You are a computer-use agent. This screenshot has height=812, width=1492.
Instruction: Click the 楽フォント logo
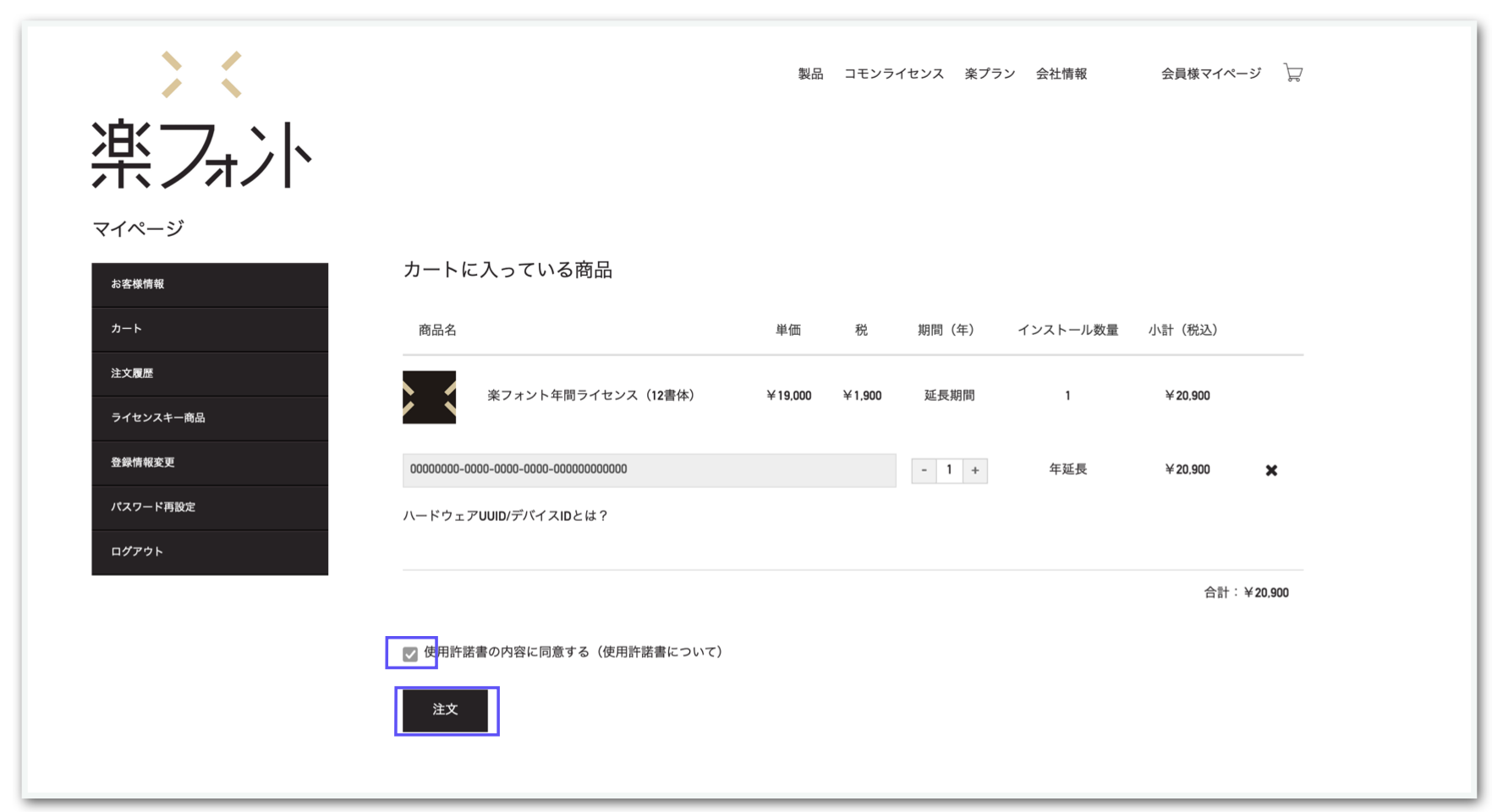[x=201, y=120]
